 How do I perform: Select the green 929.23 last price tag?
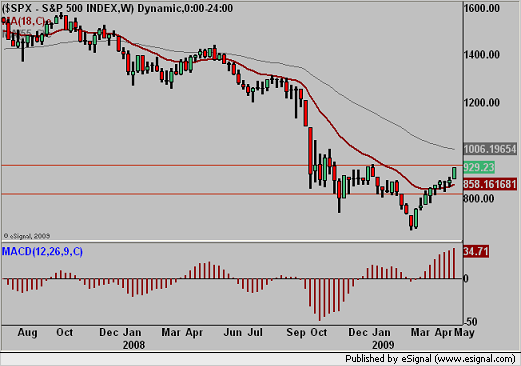tap(479, 167)
